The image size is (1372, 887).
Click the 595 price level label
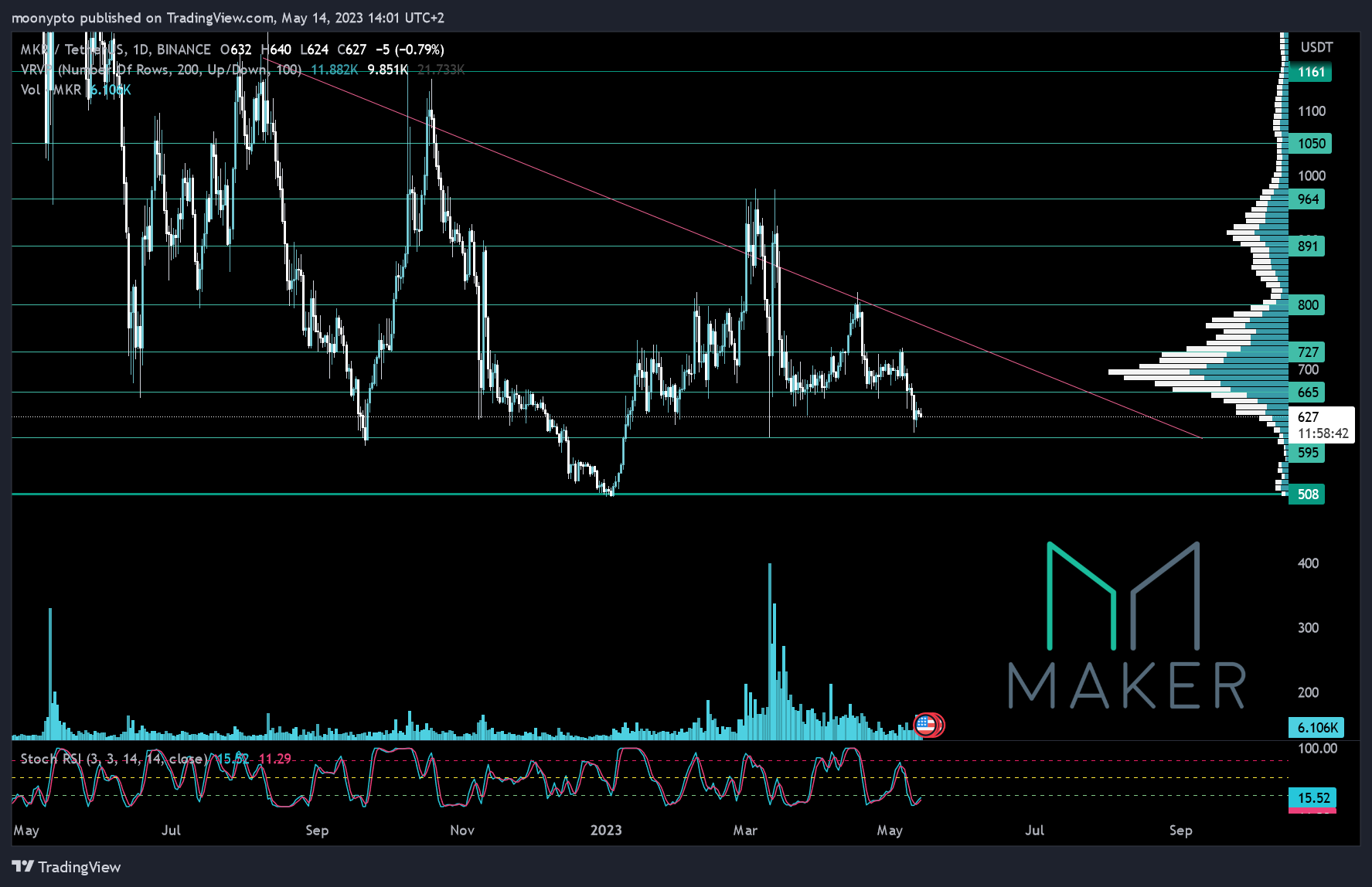pyautogui.click(x=1307, y=453)
